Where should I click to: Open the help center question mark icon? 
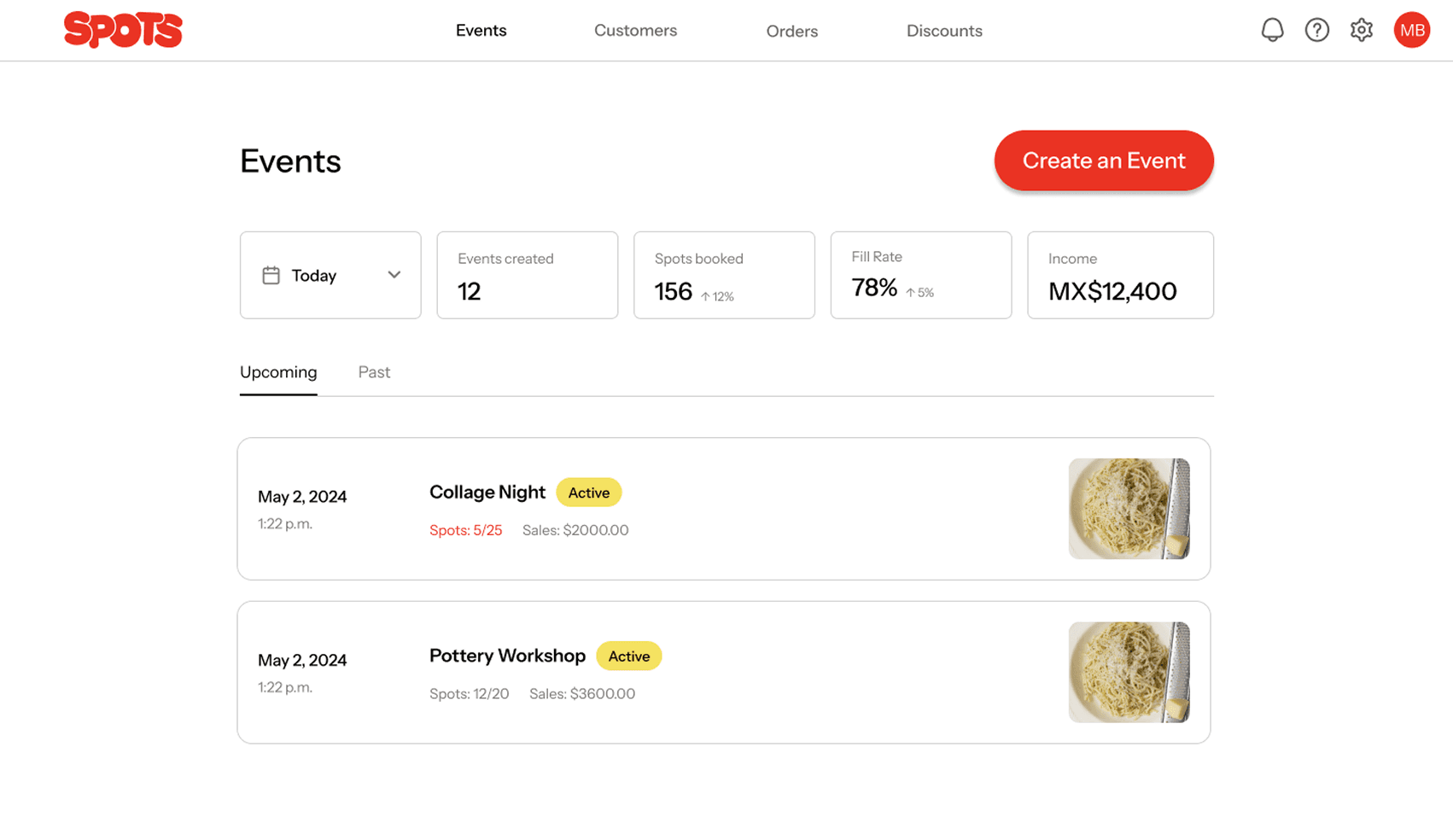(1317, 30)
